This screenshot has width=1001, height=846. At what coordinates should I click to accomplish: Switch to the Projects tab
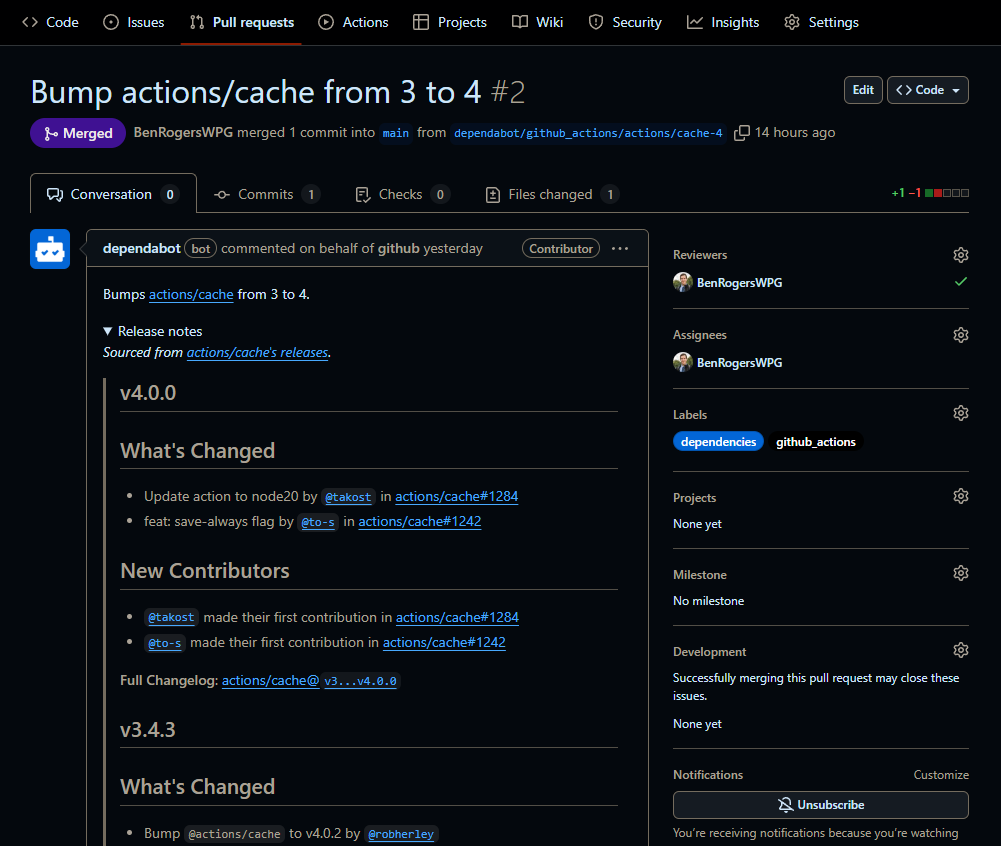[449, 22]
